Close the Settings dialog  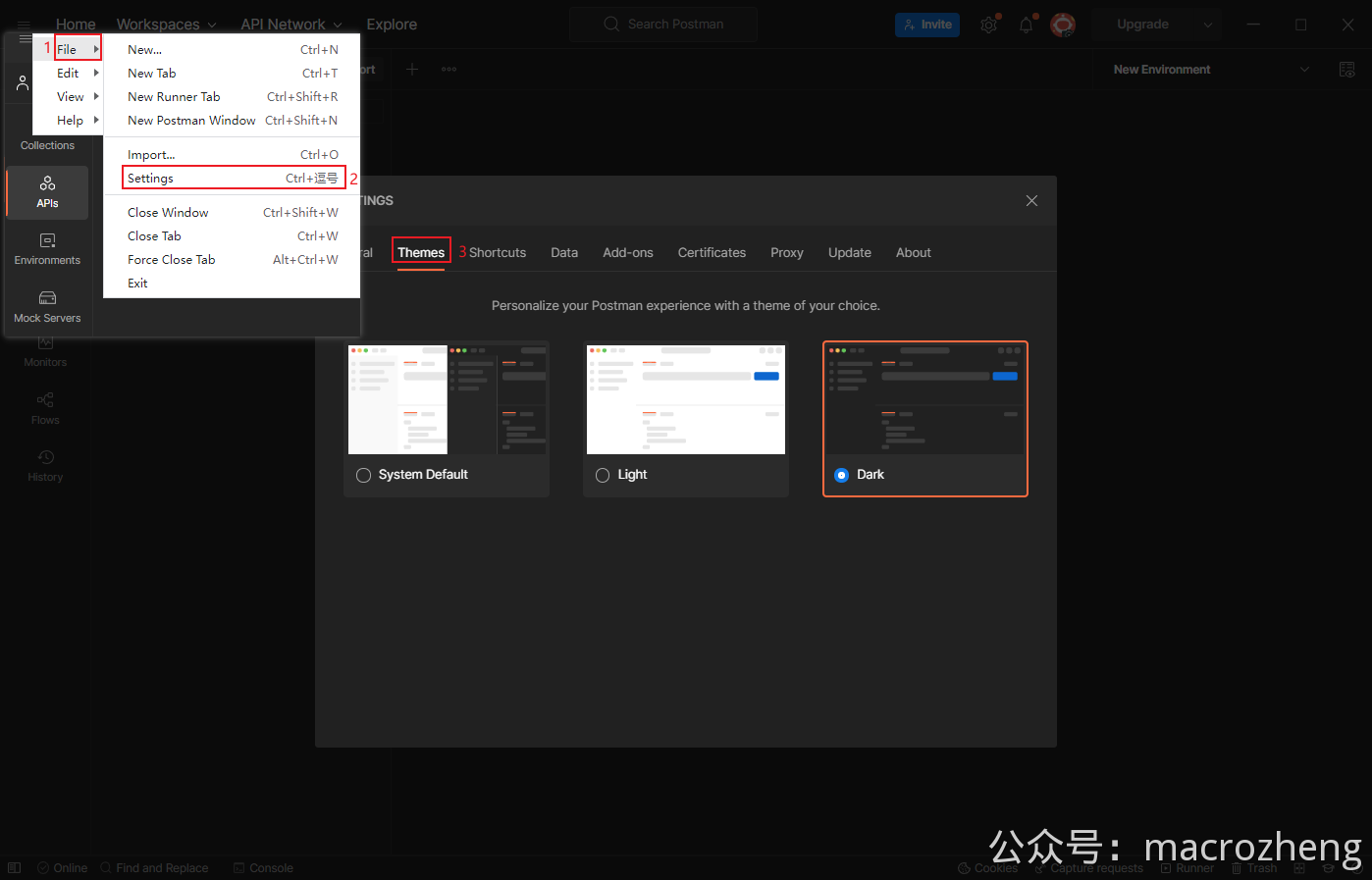pos(1031,201)
